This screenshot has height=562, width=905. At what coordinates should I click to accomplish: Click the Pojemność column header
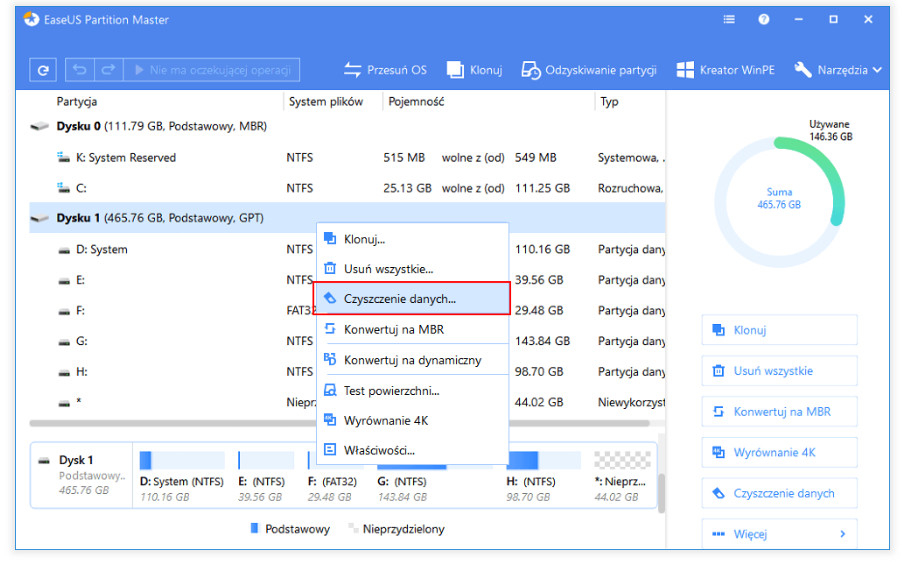coord(416,102)
